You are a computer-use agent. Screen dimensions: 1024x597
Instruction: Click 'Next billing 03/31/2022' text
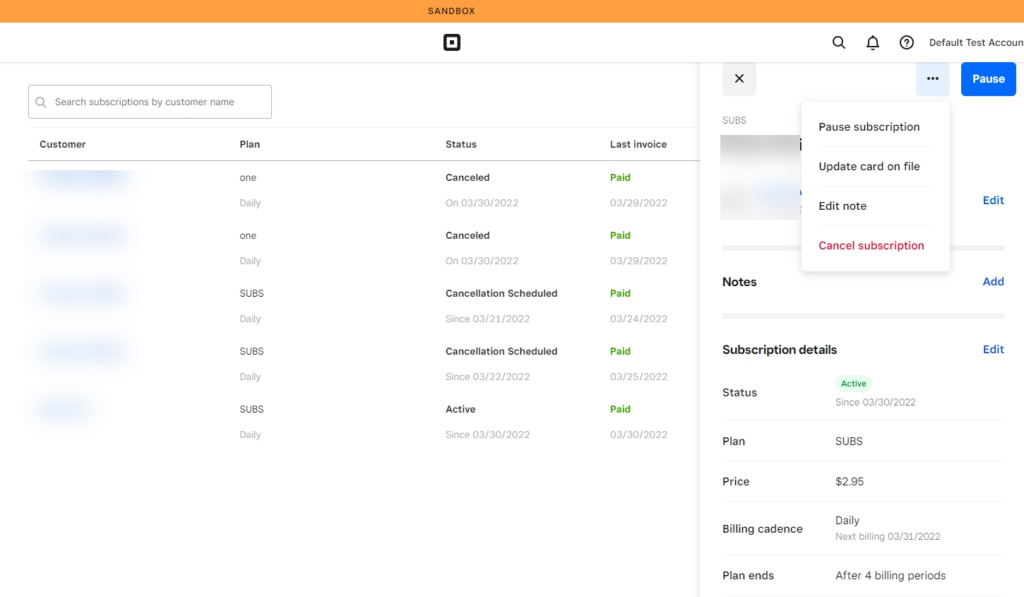click(888, 536)
